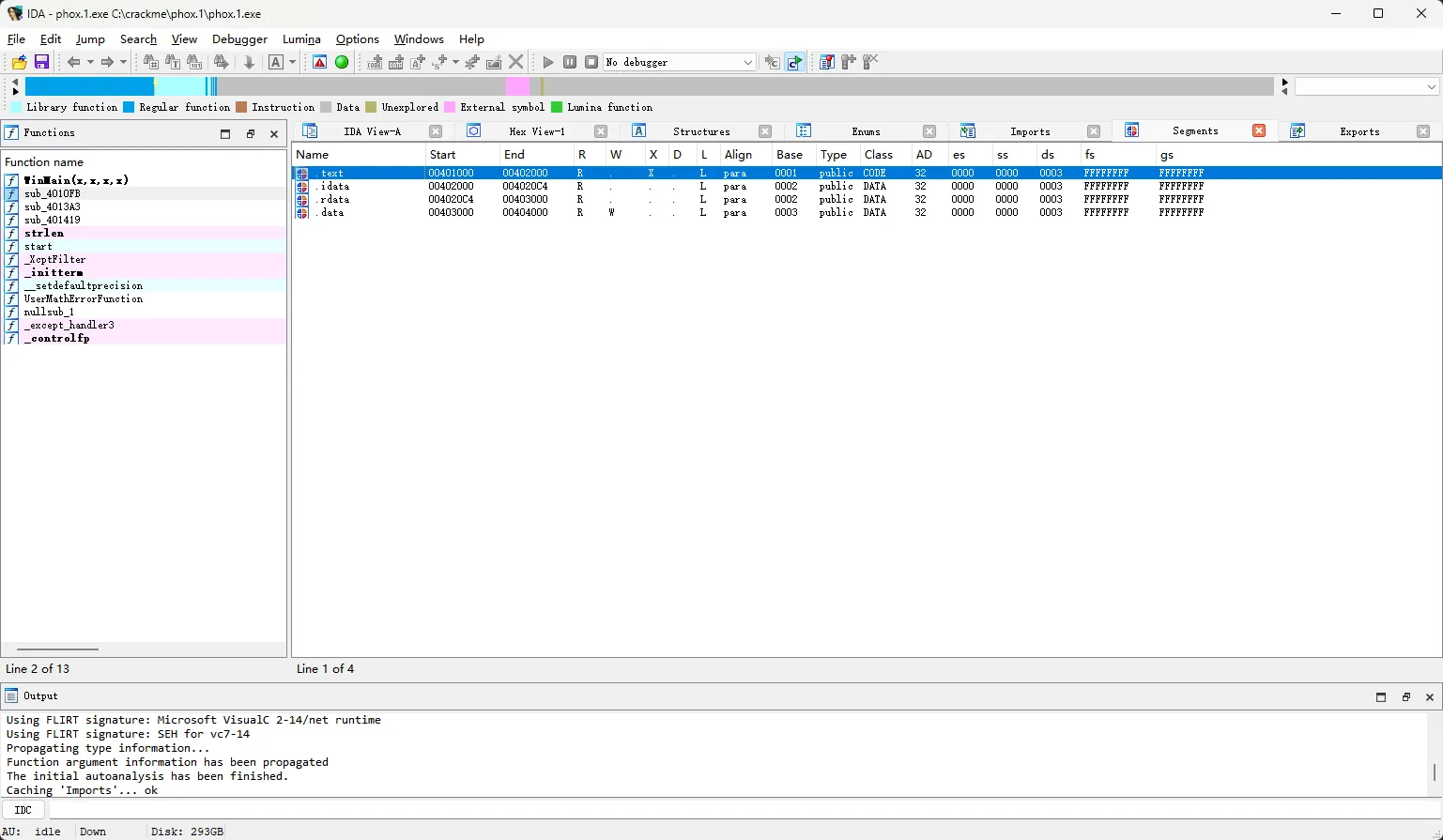
Task: Click the Functions panel header icon
Action: 11,133
